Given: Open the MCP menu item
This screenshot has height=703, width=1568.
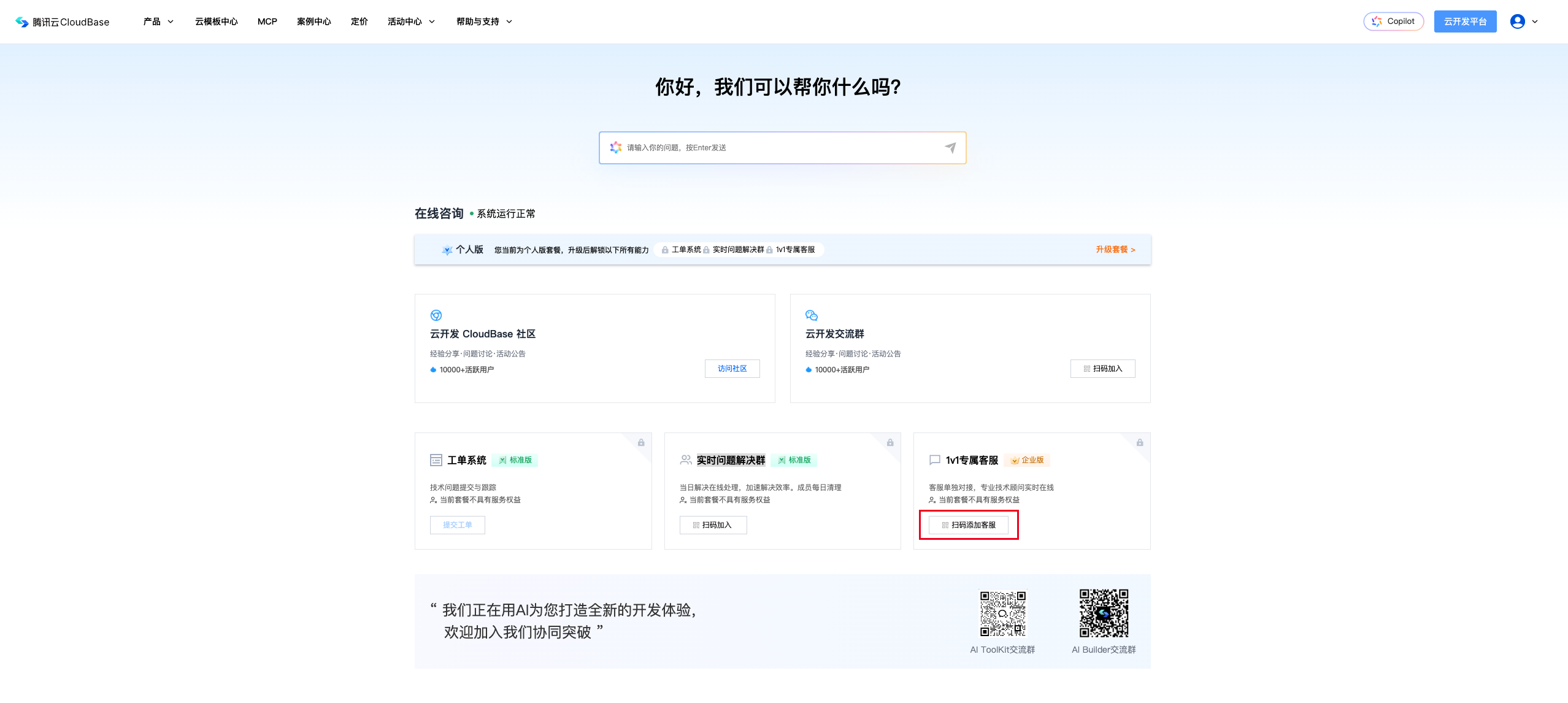Looking at the screenshot, I should coord(267,21).
